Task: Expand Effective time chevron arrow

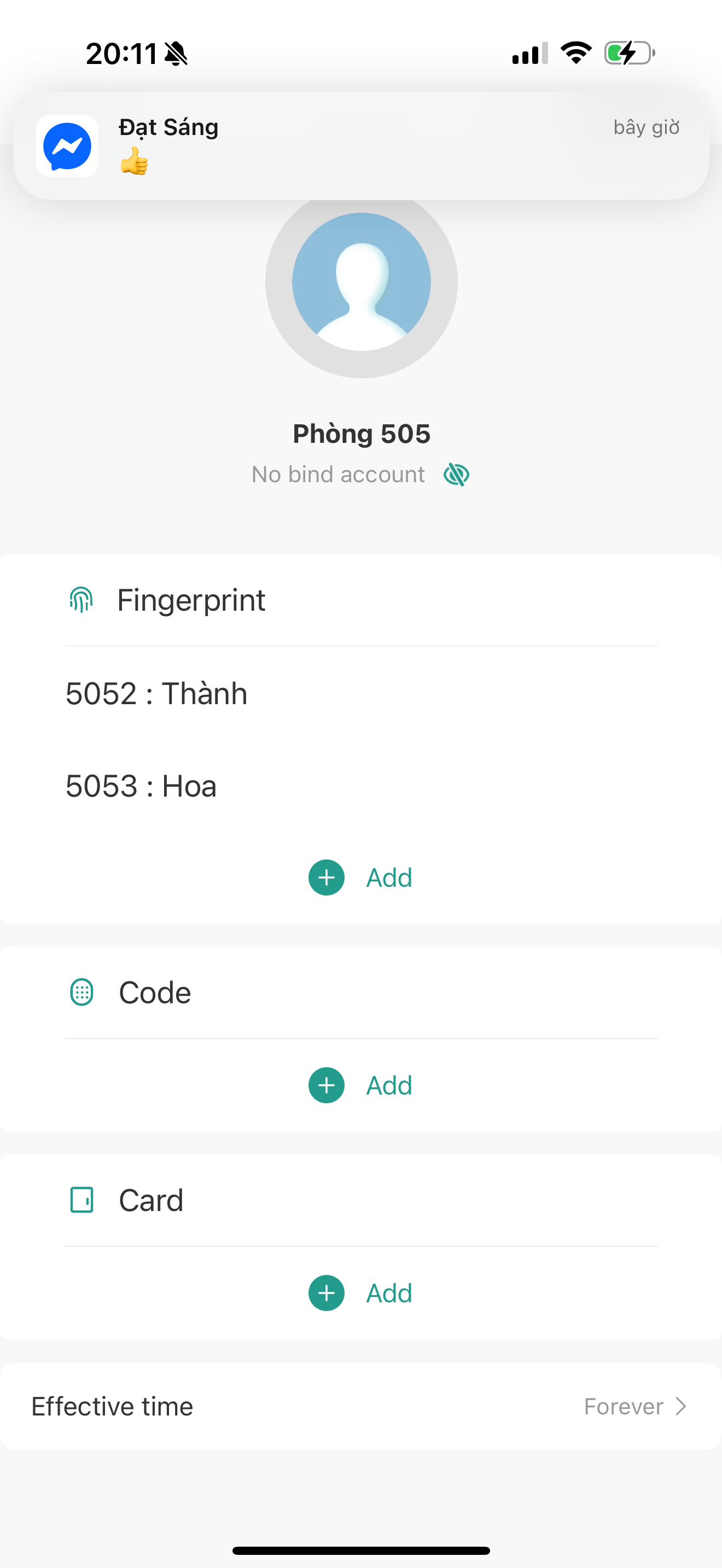Action: click(x=681, y=1406)
